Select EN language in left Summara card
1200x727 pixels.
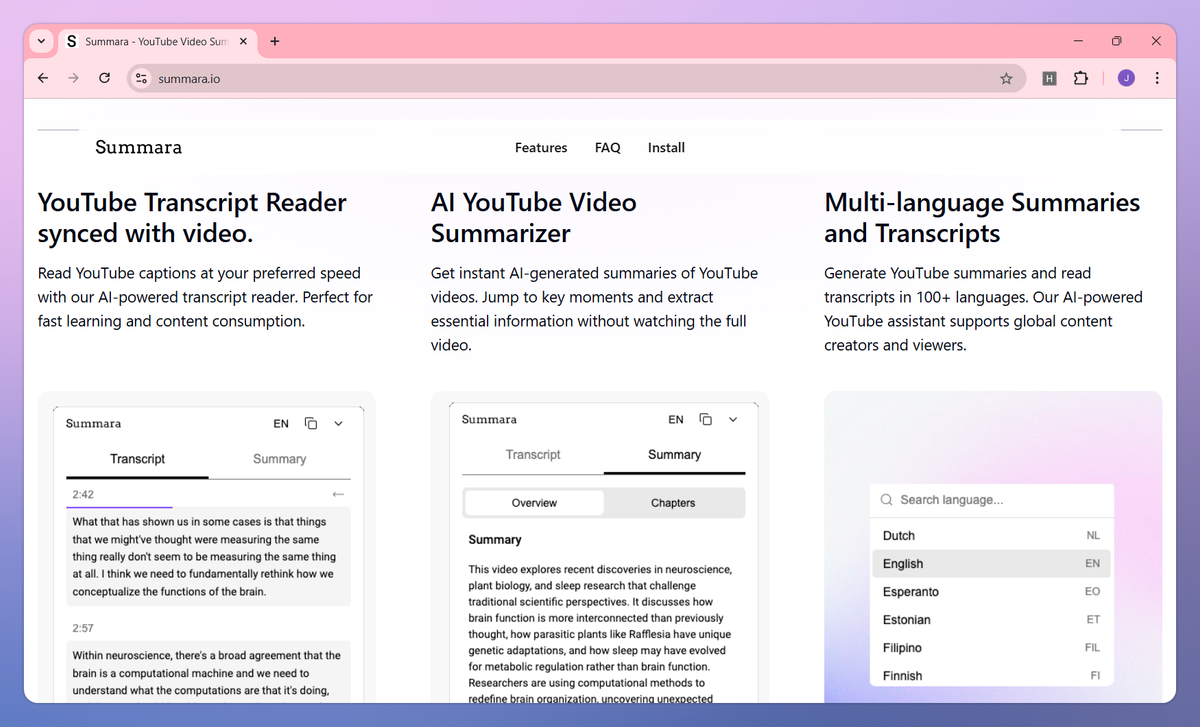point(281,424)
